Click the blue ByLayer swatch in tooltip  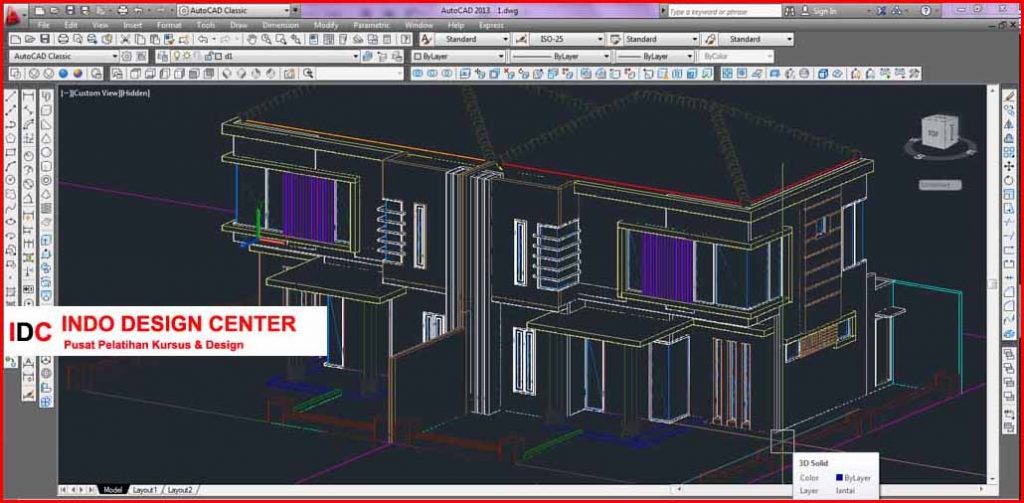[839, 478]
